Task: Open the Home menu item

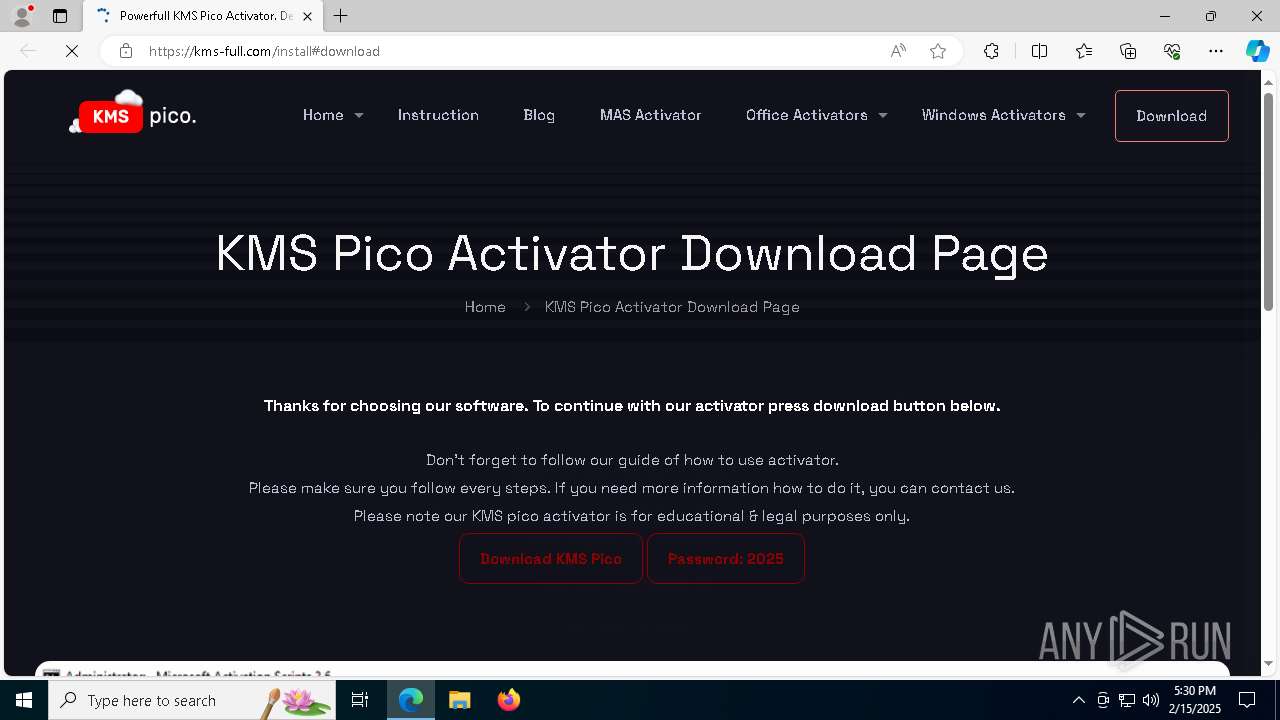Action: (323, 115)
